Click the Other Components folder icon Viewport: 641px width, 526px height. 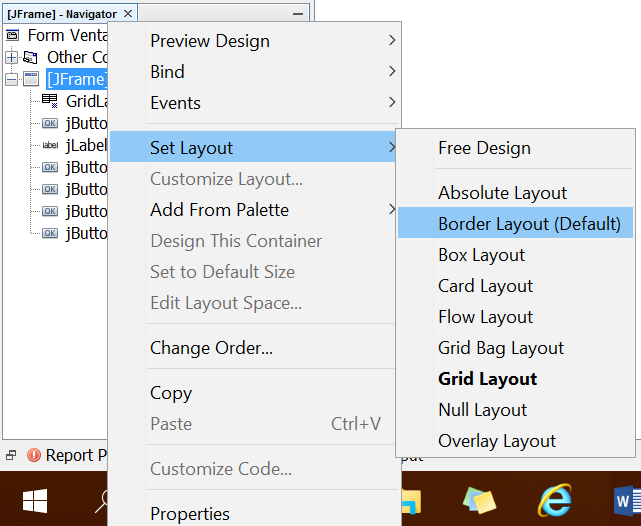click(31, 57)
